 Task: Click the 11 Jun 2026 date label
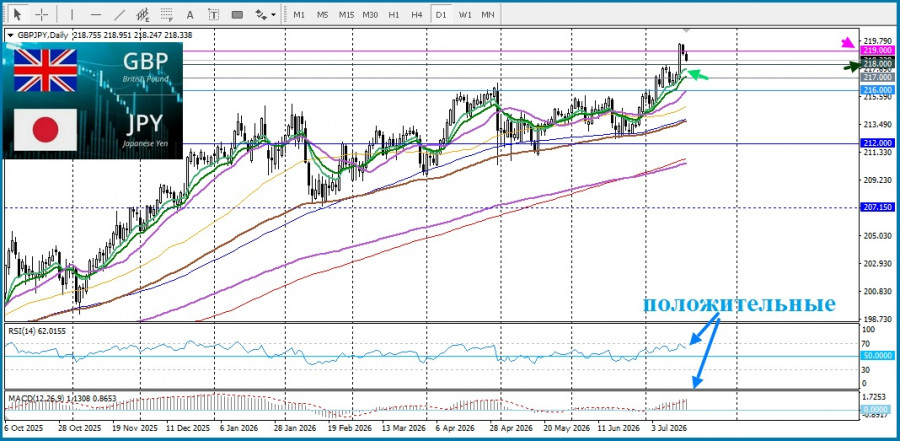(618, 428)
